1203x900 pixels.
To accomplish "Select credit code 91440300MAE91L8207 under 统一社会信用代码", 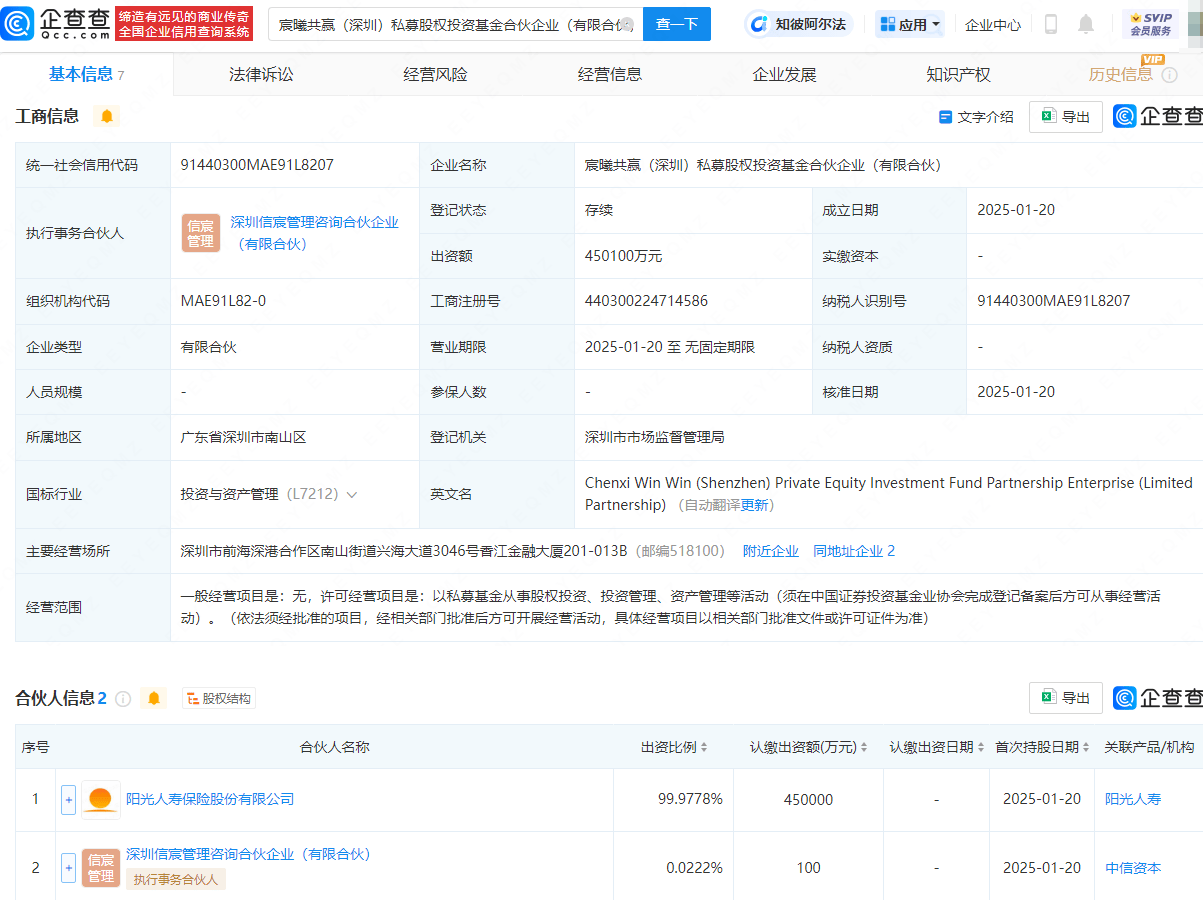I will pos(257,165).
